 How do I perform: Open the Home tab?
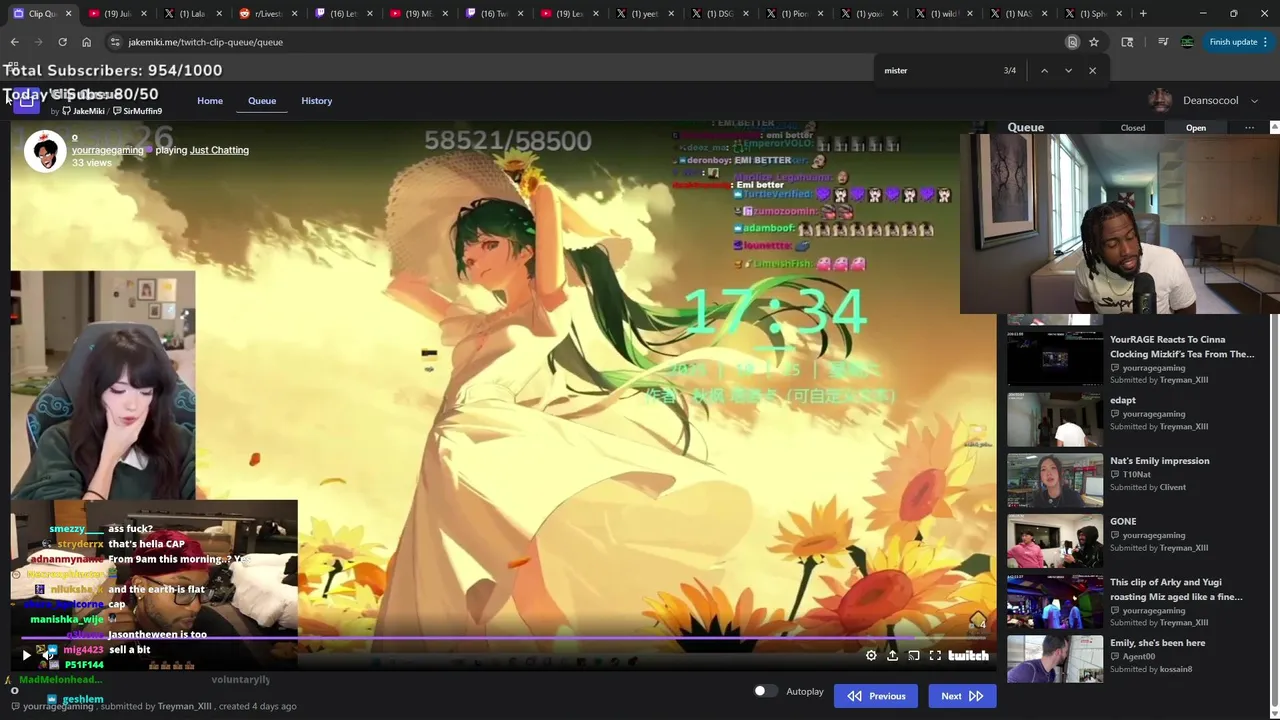click(x=210, y=101)
